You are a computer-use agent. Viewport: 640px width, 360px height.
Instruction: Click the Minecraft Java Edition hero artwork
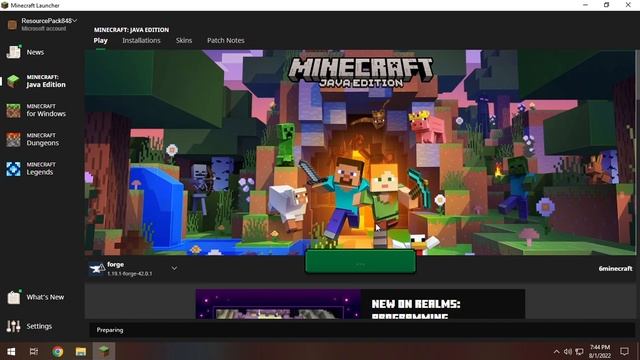[360, 152]
